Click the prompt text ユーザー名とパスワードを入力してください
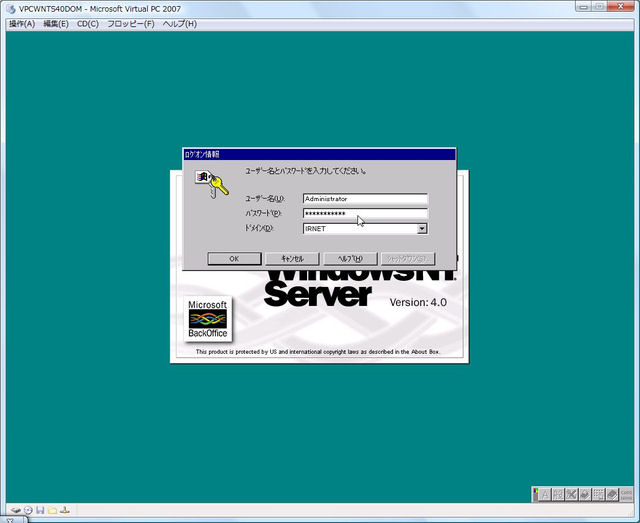The image size is (640, 523). pyautogui.click(x=305, y=171)
